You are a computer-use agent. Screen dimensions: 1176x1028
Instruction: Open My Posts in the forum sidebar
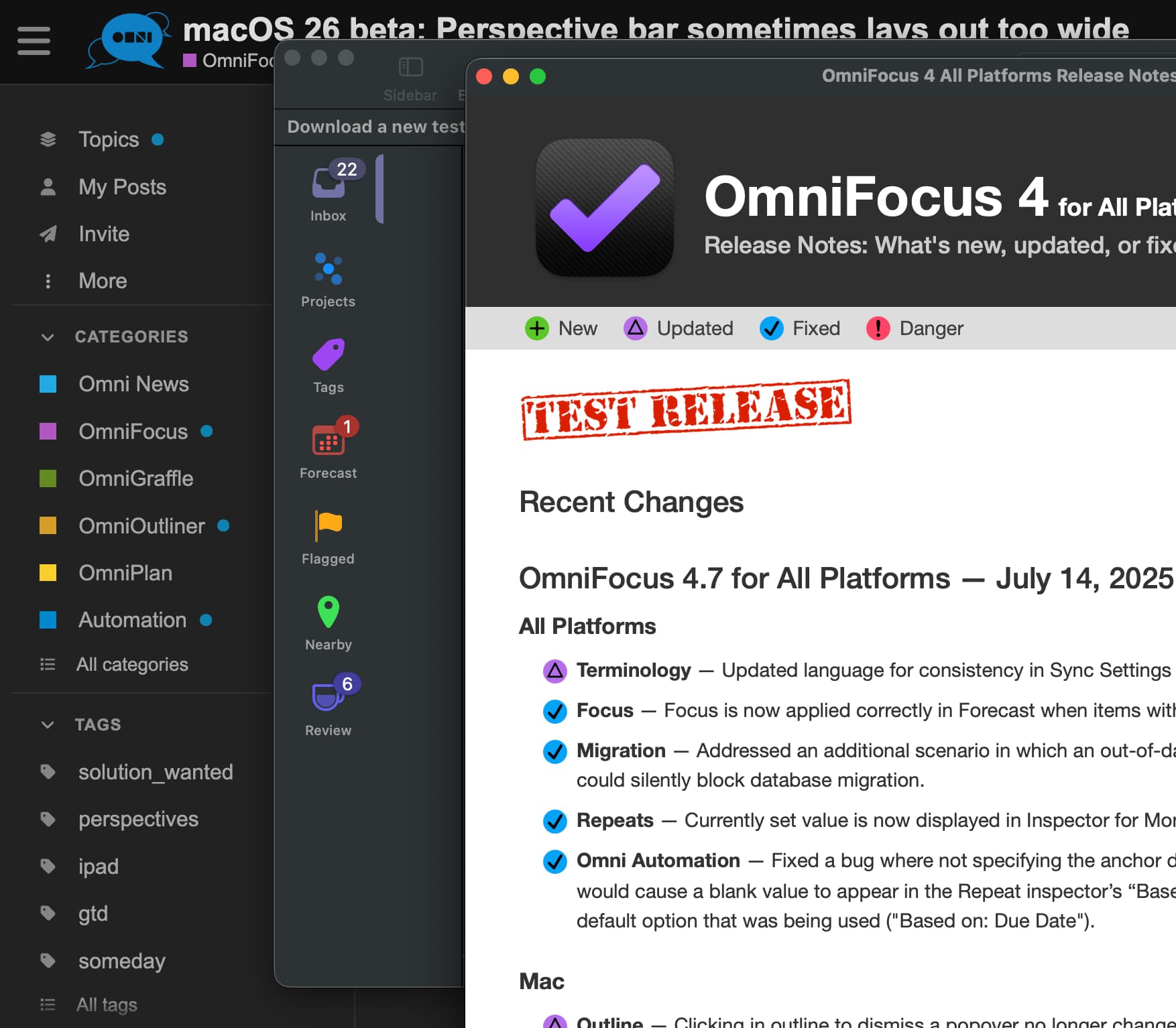coord(122,187)
